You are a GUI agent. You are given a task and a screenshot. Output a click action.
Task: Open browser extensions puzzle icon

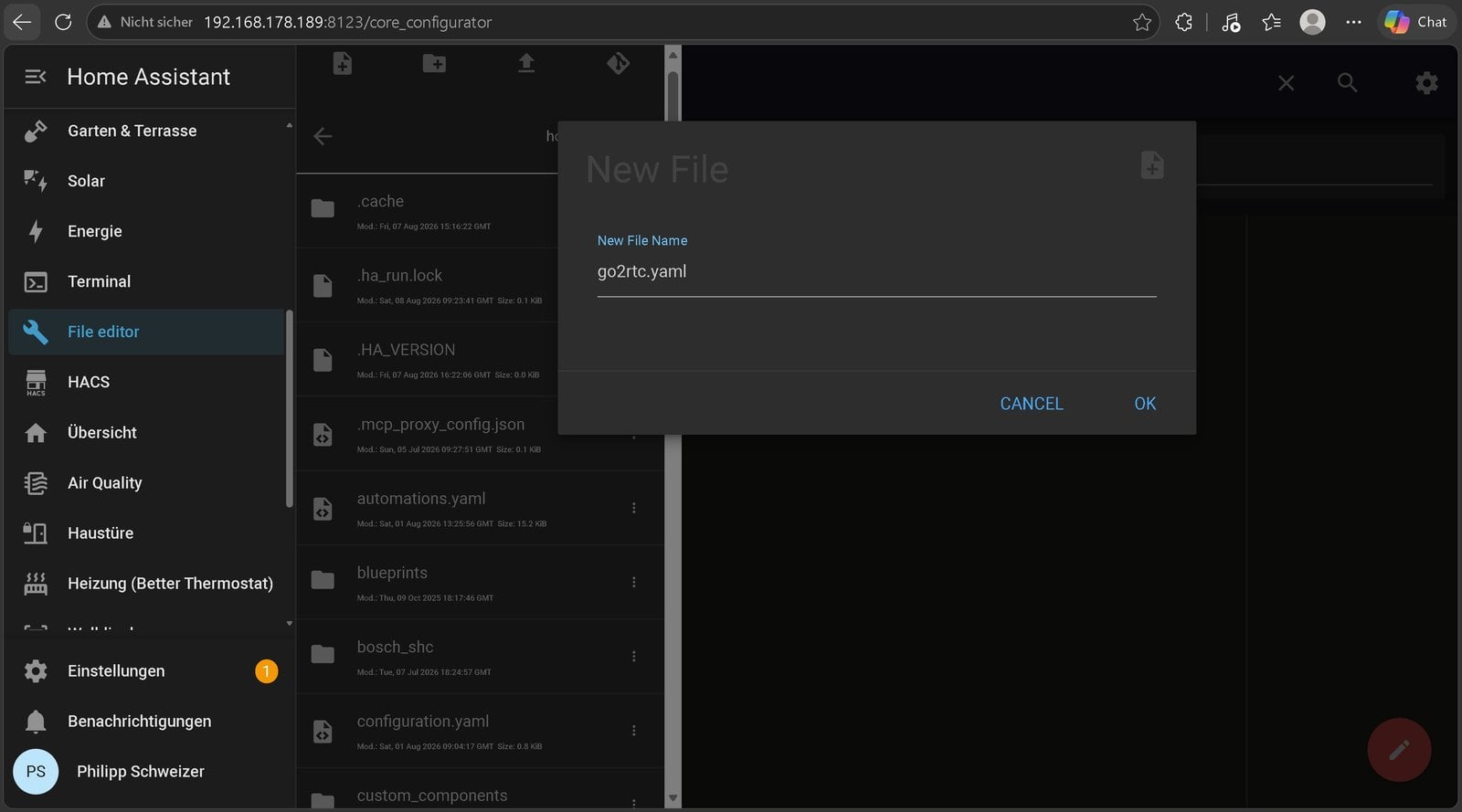click(x=1183, y=22)
